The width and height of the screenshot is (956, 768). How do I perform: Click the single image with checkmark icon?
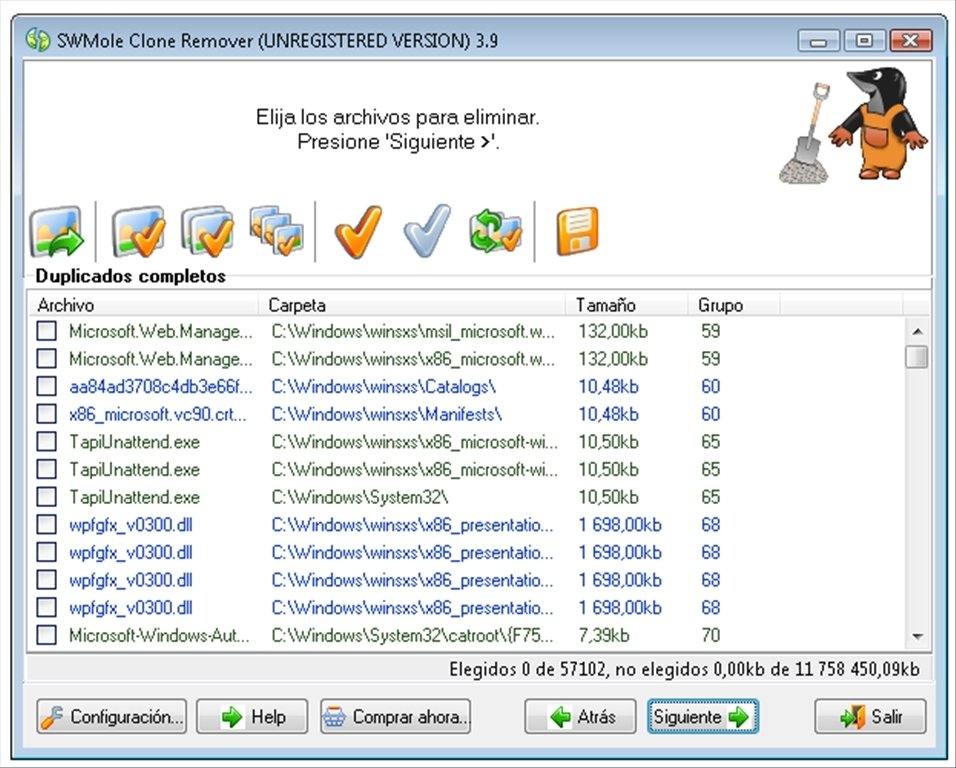[139, 232]
